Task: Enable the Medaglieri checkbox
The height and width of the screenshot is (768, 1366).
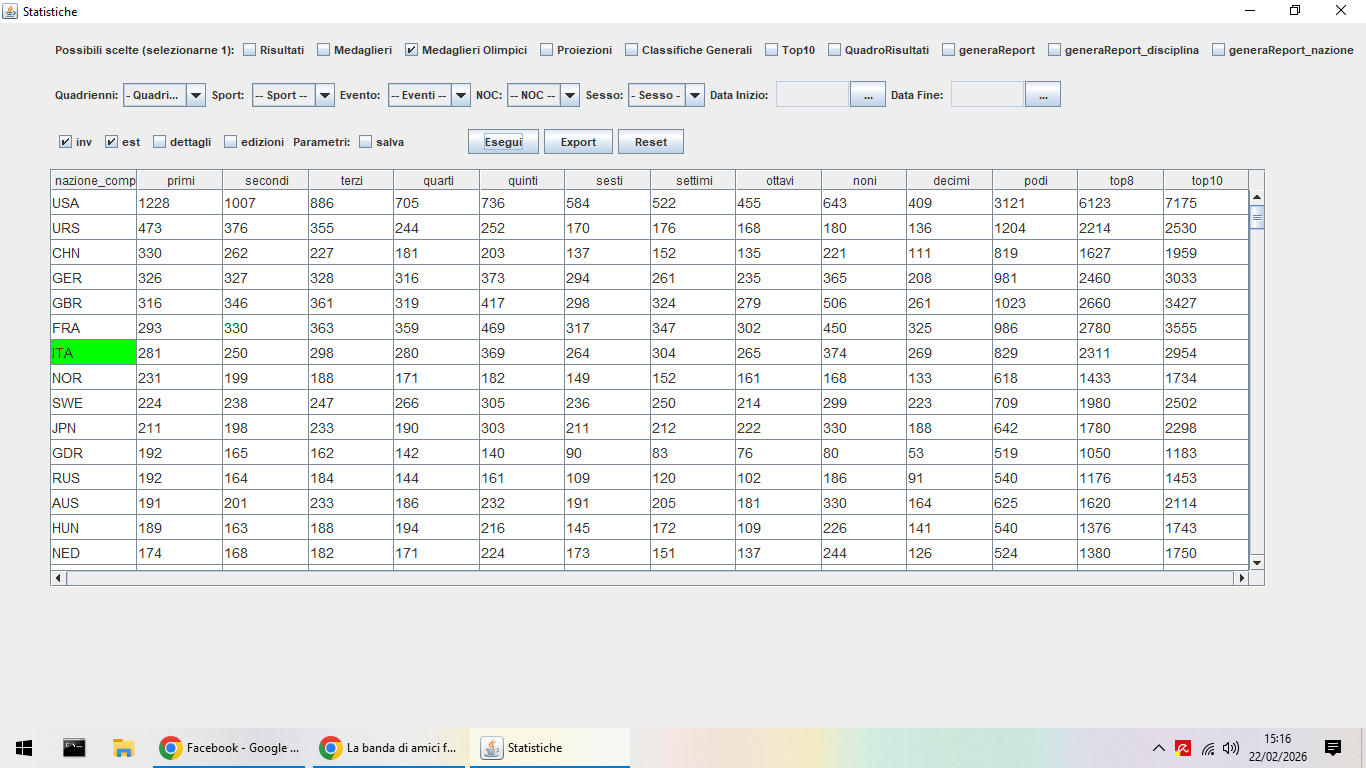Action: [324, 50]
